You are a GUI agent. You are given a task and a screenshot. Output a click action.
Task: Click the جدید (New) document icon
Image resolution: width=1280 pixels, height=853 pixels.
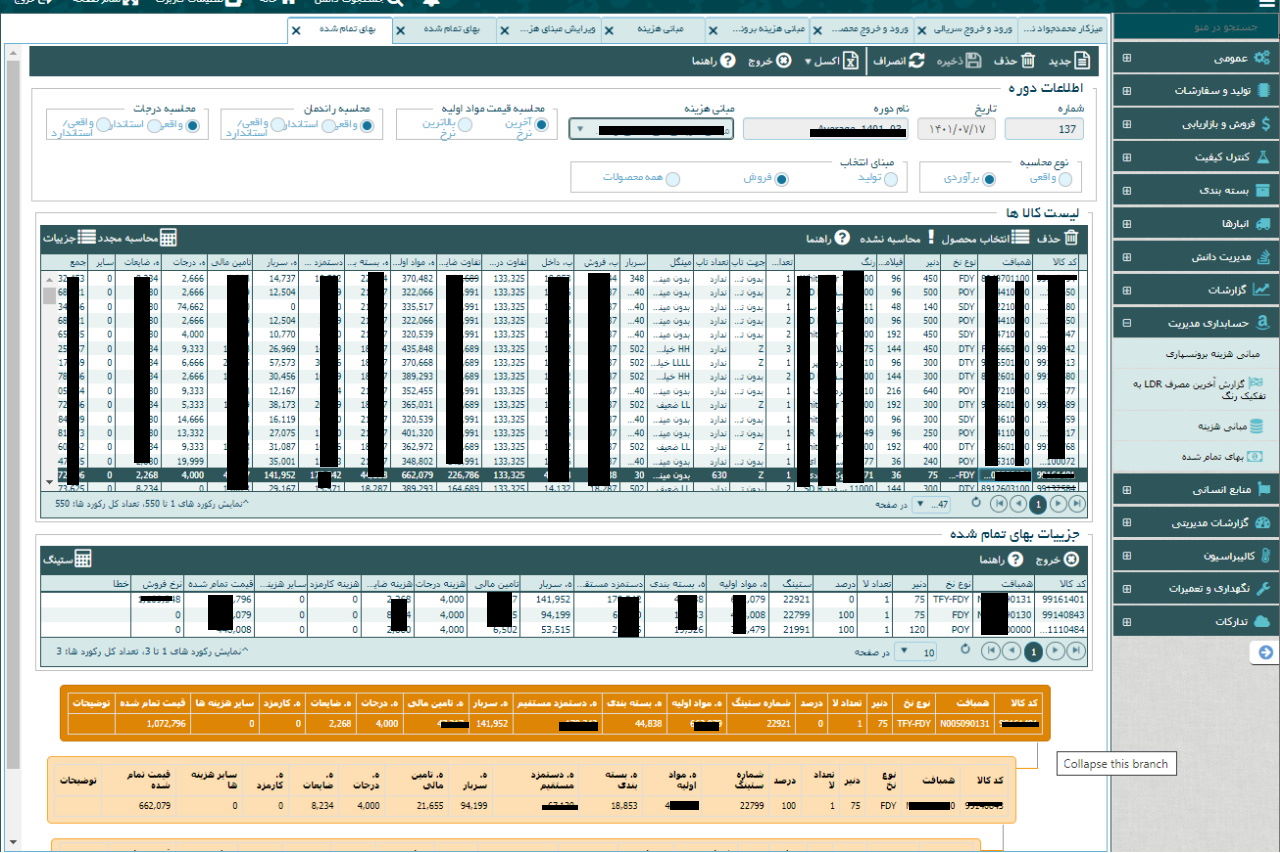1080,61
